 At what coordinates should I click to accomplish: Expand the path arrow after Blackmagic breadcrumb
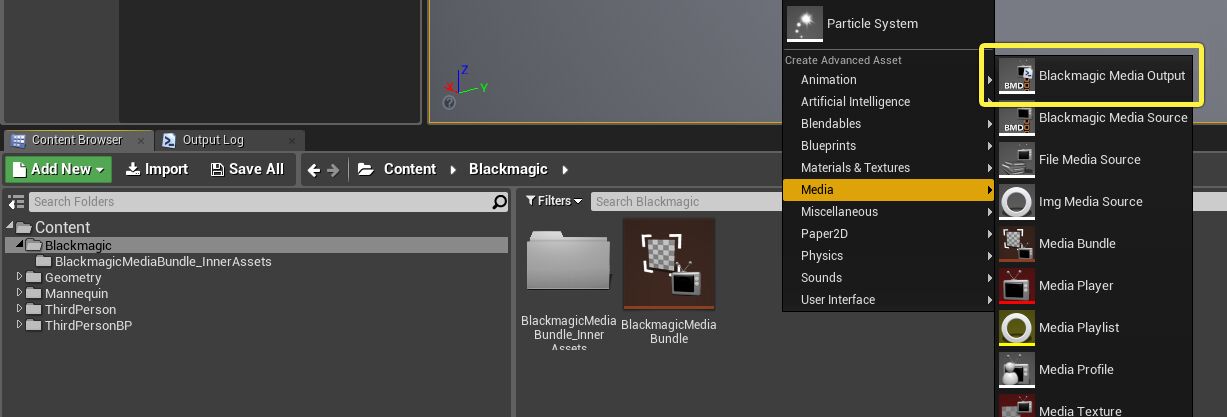click(565, 170)
